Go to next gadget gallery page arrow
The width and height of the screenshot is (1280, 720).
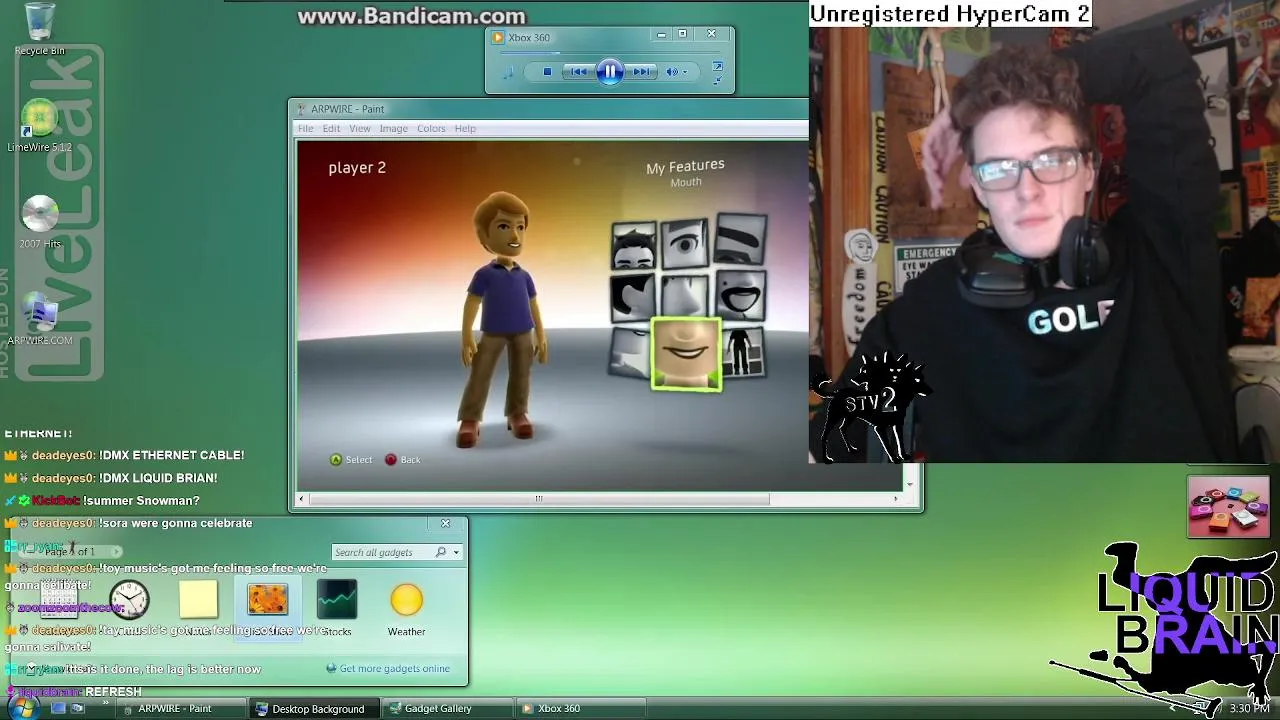116,552
